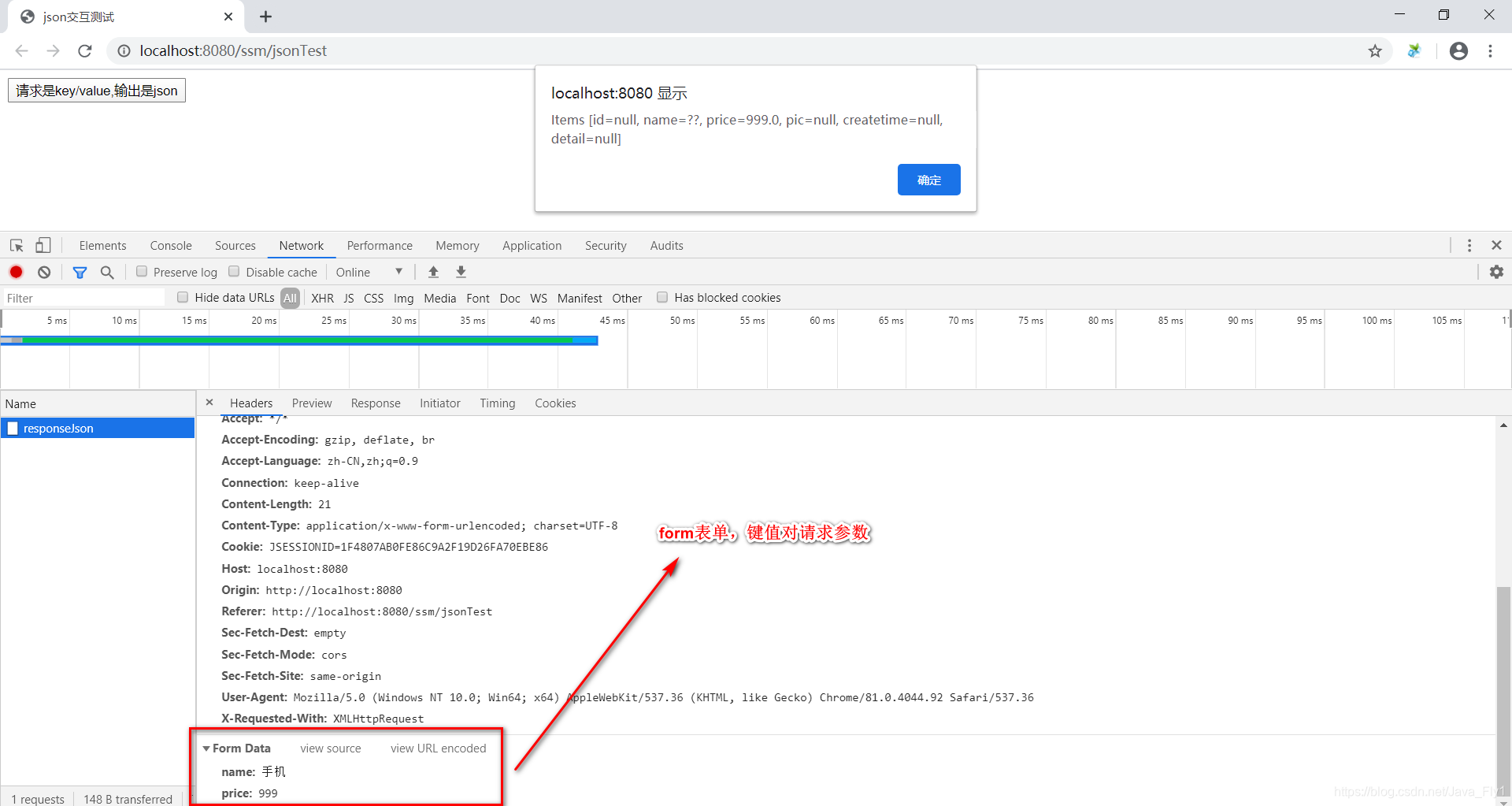Click the headers pane vertical scrollbar
The image size is (1512, 806).
tap(1503, 691)
